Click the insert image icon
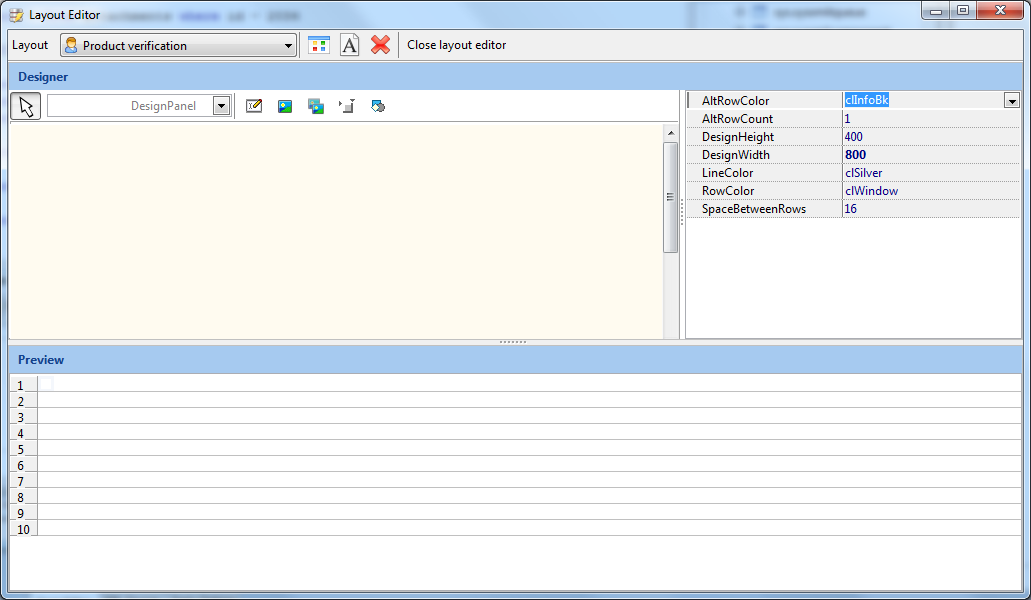1031x600 pixels. [x=285, y=106]
